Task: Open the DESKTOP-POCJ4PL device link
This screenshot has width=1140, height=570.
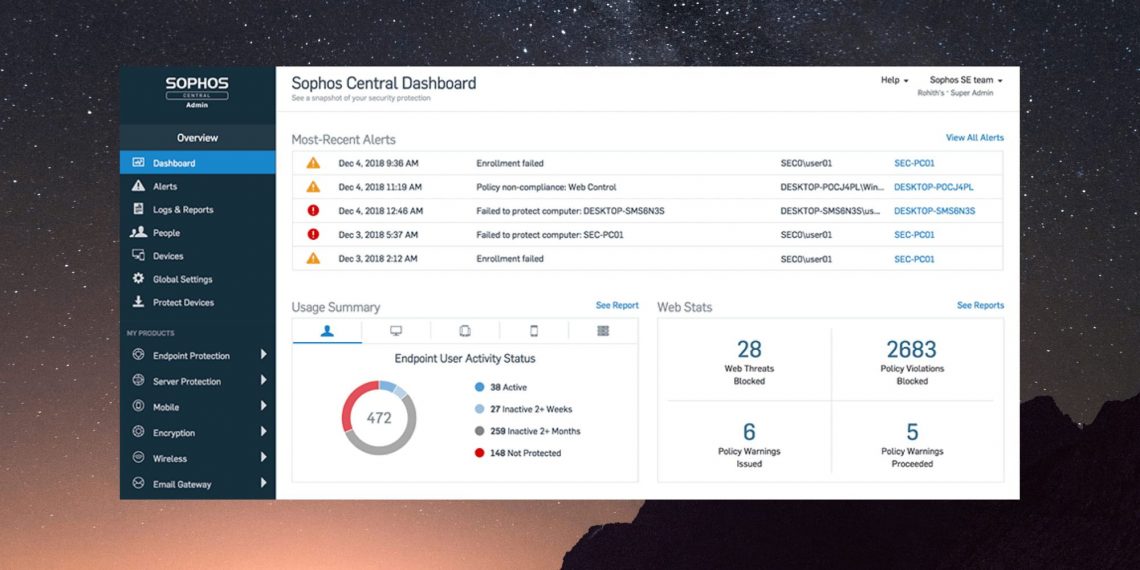Action: (934, 187)
